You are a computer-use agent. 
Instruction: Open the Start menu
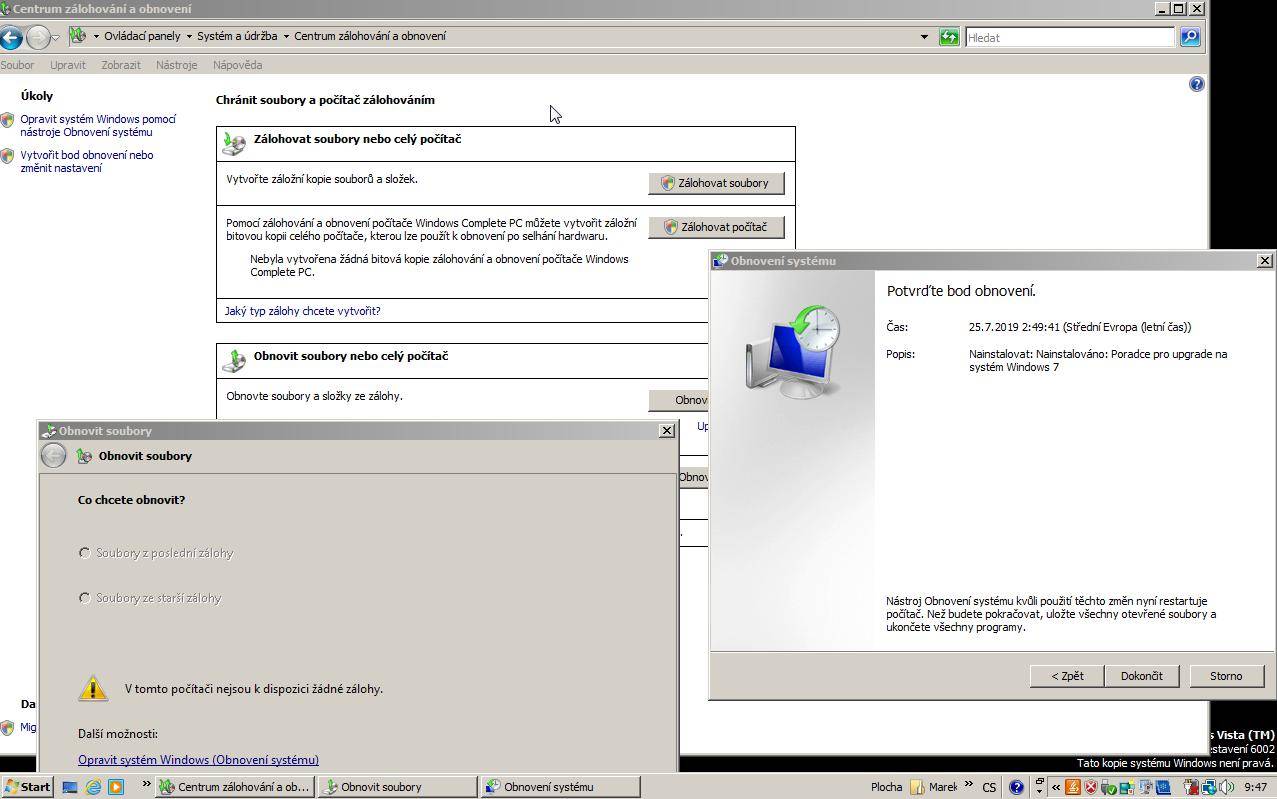tap(27, 787)
